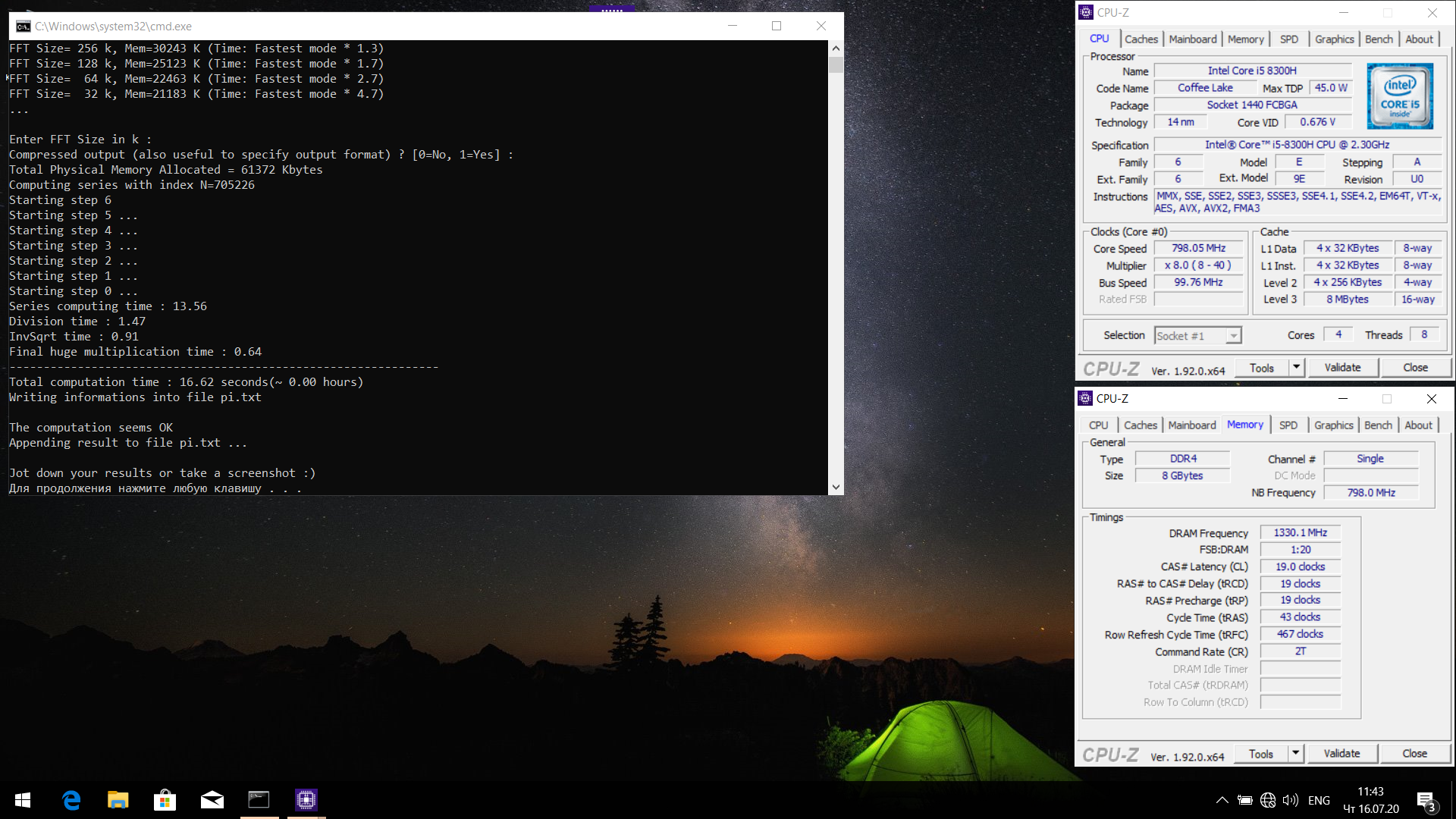Click the Memory Type DDR4 field
The width and height of the screenshot is (1456, 819).
1182,459
